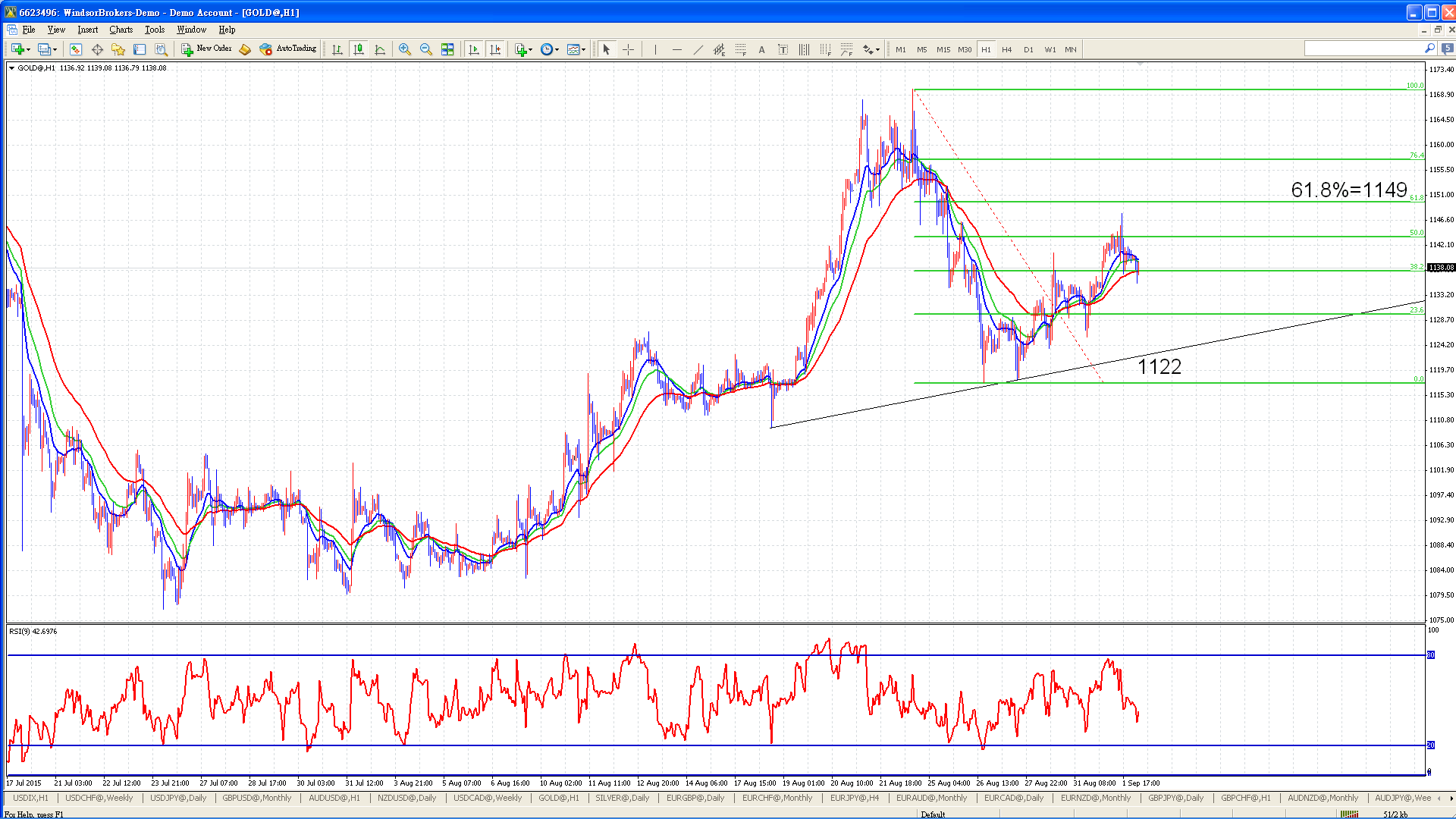Toggle Chart Shift button
Screen dimensions: 1456x819
495,49
